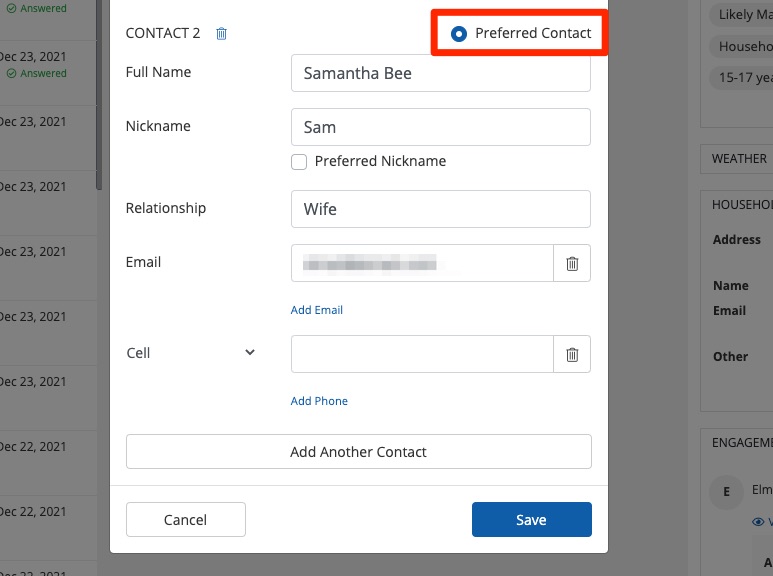The width and height of the screenshot is (773, 576).
Task: Click the Relationship field showing Wife
Action: point(440,209)
